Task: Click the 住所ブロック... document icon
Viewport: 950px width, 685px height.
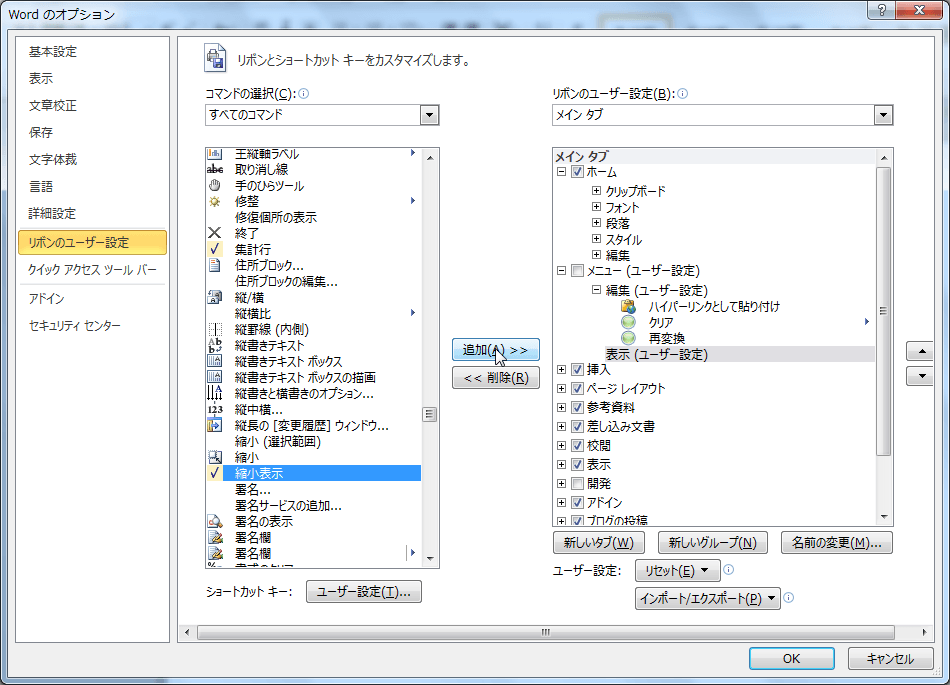Action: (x=214, y=265)
